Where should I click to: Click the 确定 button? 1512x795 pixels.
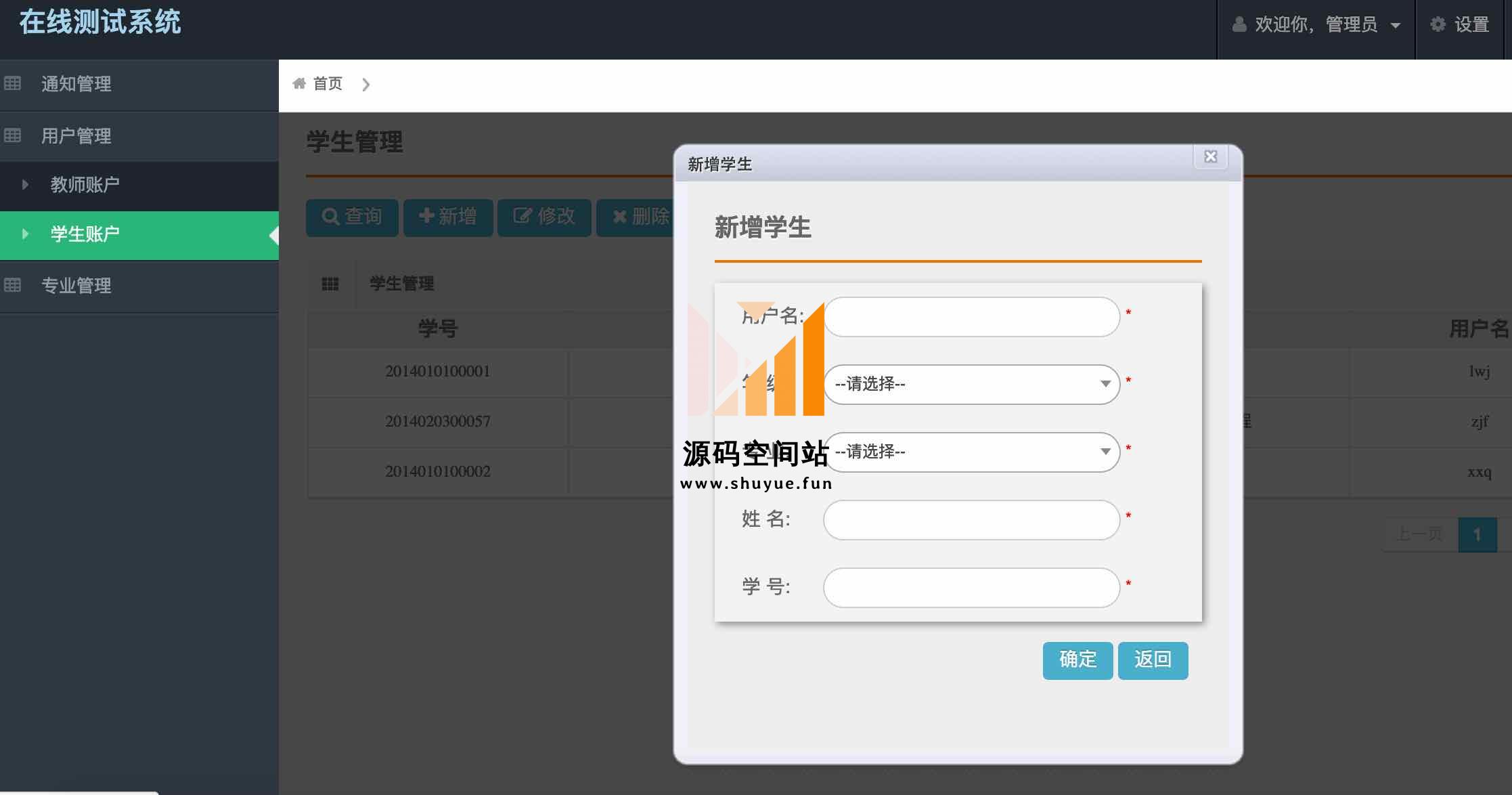click(1077, 660)
